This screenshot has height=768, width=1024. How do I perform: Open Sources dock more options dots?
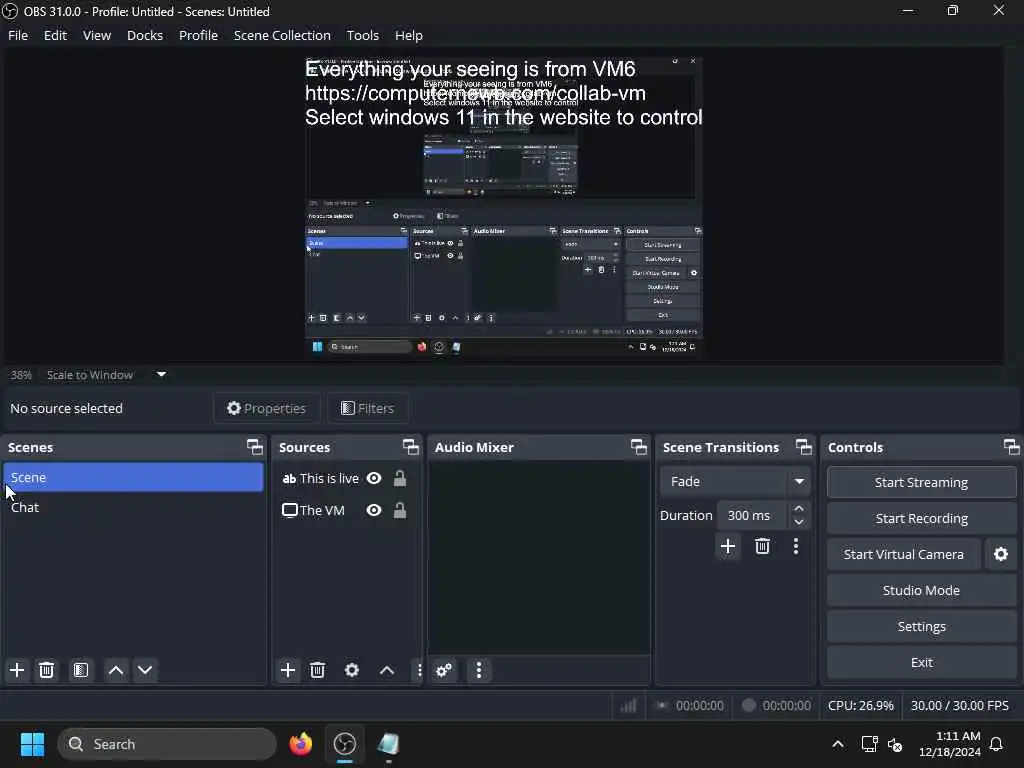tap(419, 670)
